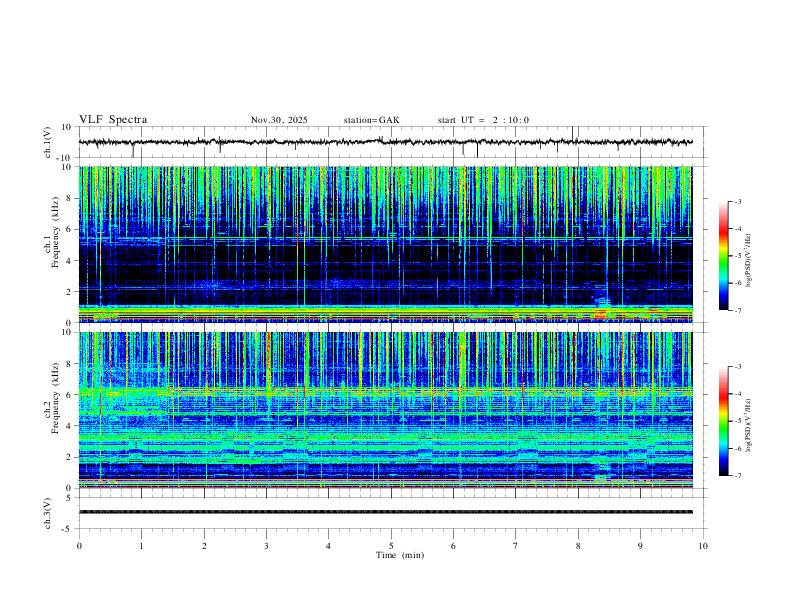
Task: Click time axis tick label "1"
Action: (141, 546)
